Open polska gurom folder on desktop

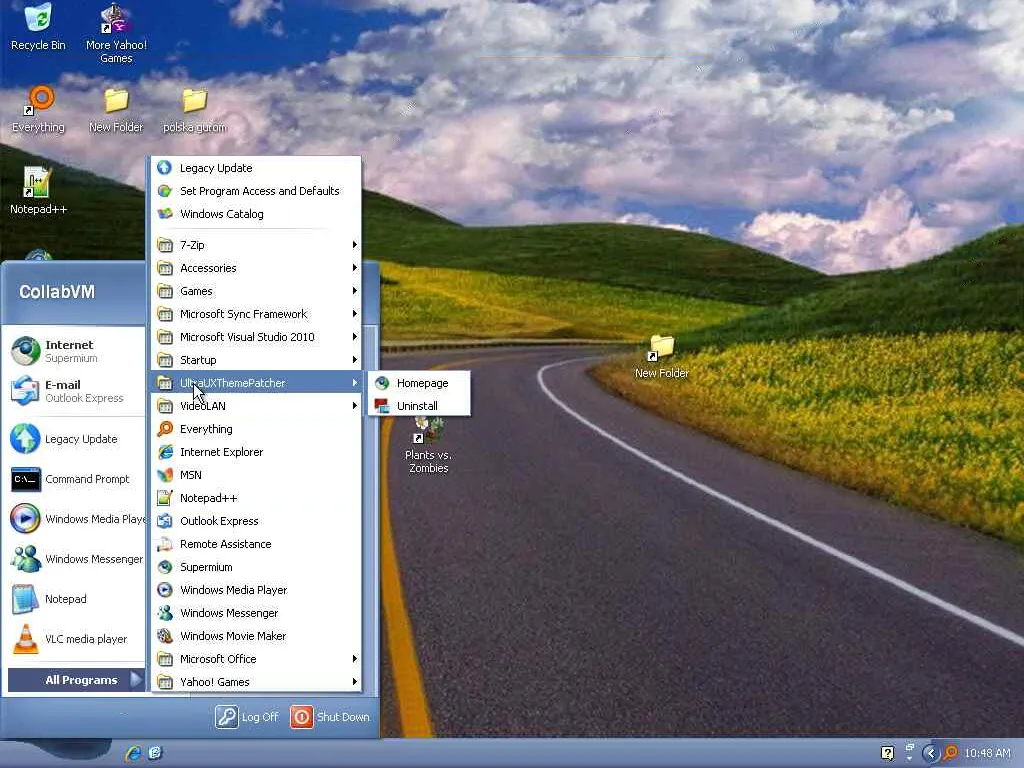195,110
